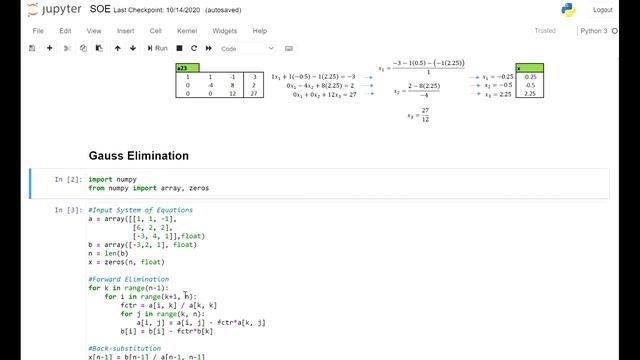This screenshot has height=360, width=640.
Task: Cut selected cells with scissors icon
Action: click(x=67, y=48)
